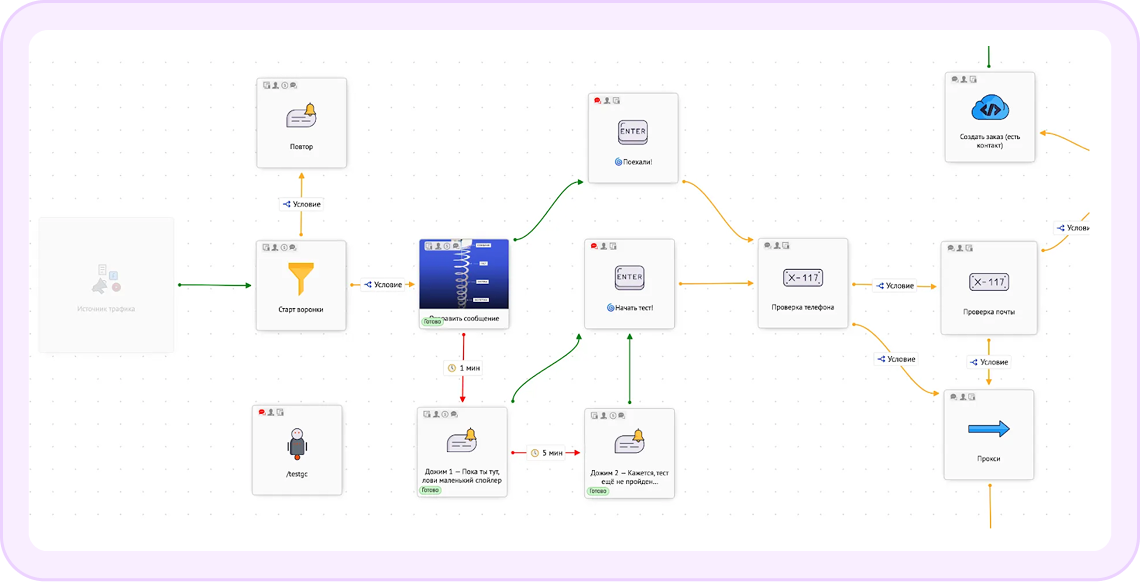This screenshot has width=1140, height=582.
Task: Click the blue arrow icon in Прокси block
Action: pos(989,429)
